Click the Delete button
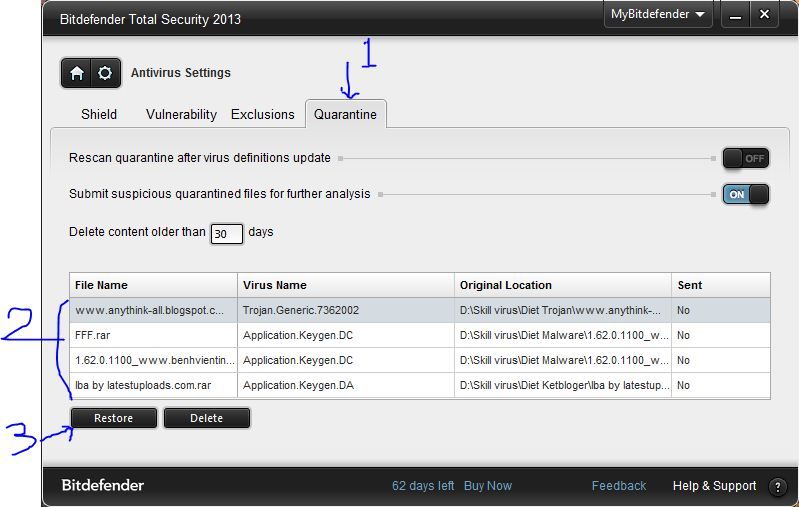799x507 pixels. 206,418
